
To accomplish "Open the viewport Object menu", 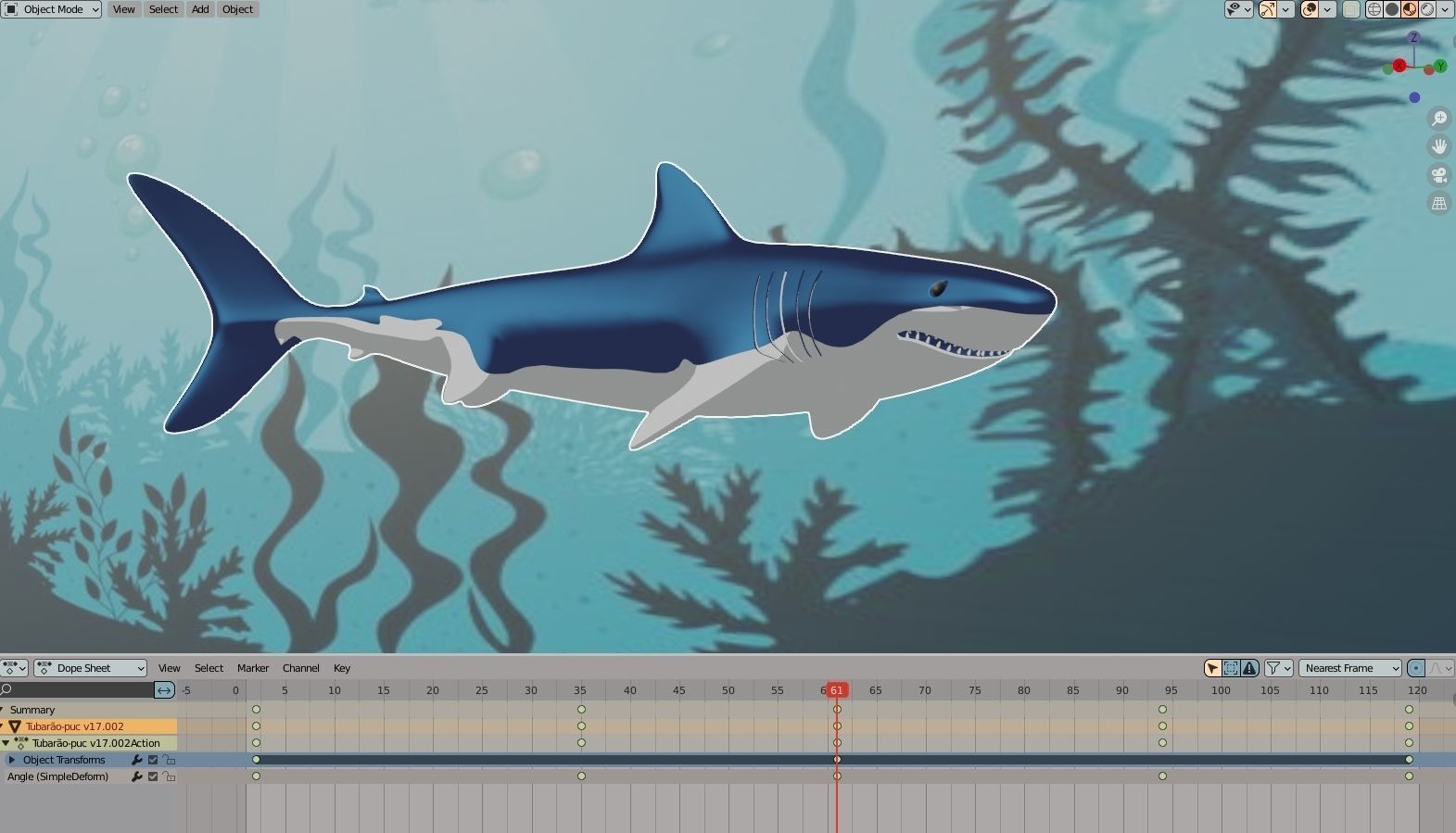I will coord(237,9).
